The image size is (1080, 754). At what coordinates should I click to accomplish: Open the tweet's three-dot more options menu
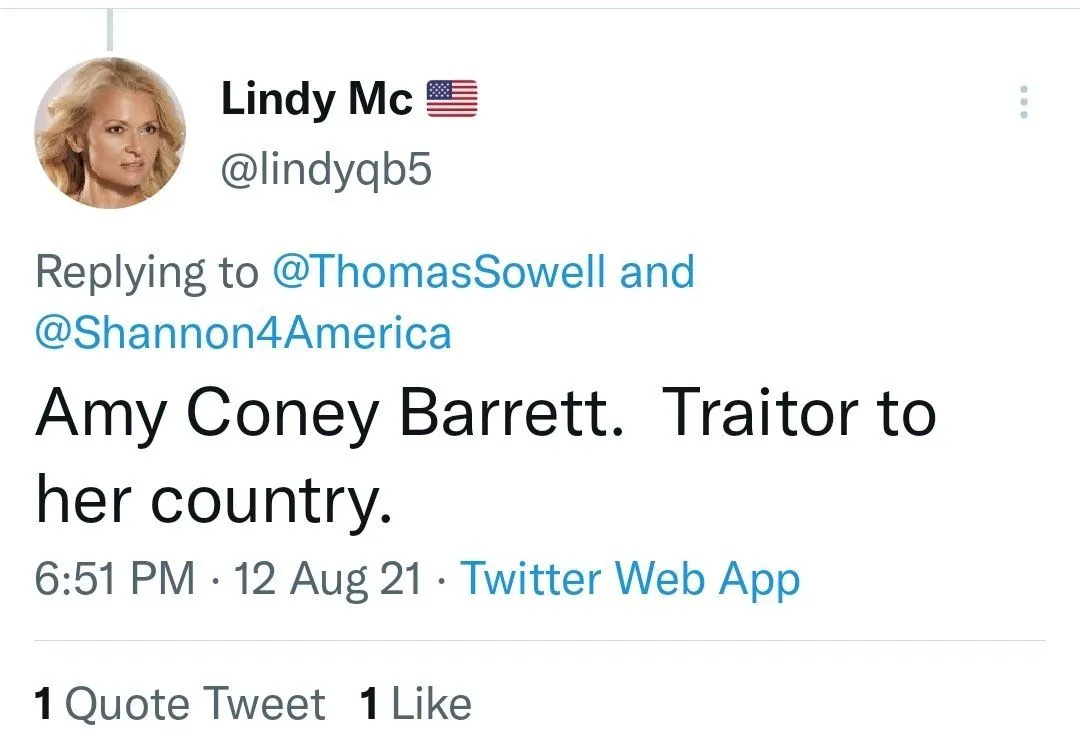pos(1022,103)
